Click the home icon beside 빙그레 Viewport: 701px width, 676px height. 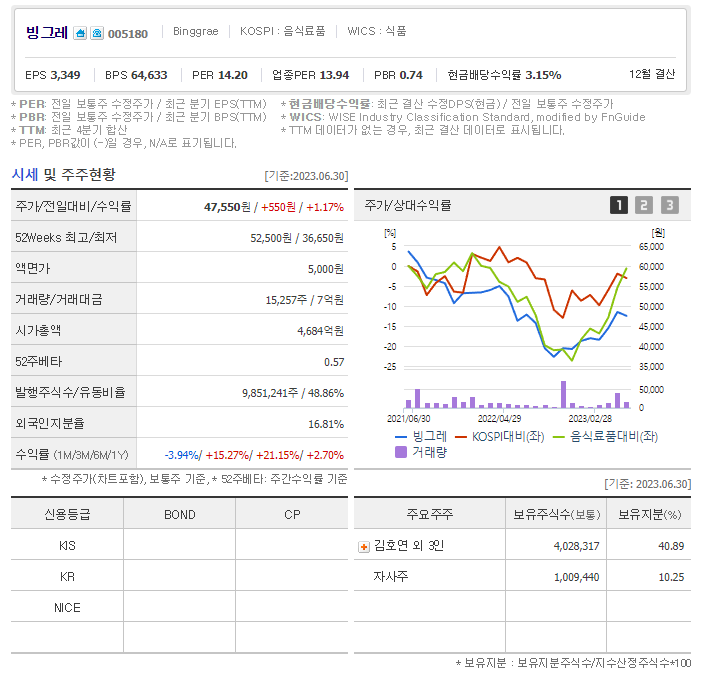(x=80, y=33)
